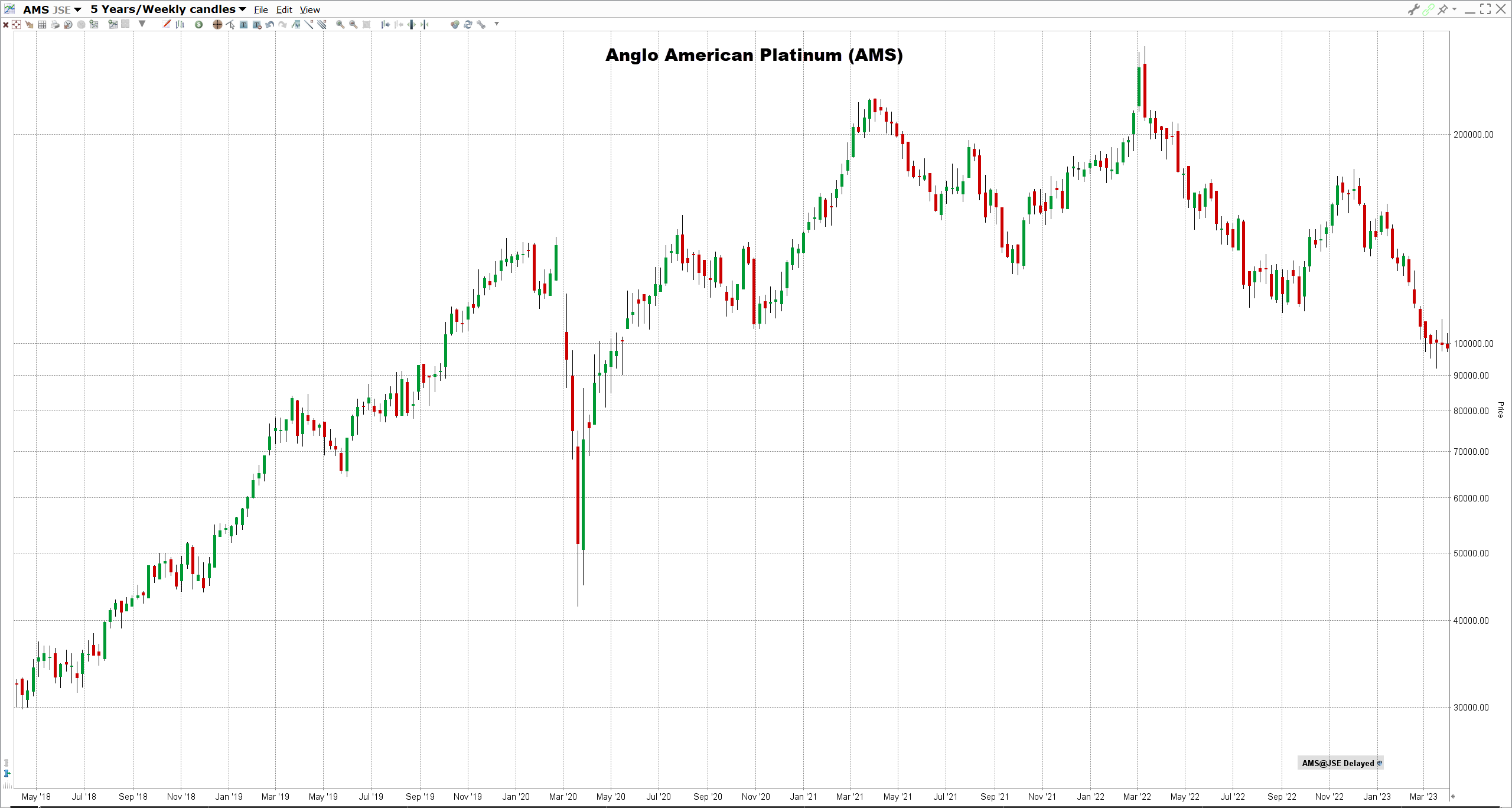Expand the grey triangle toolbar dropdown
Screen dimensions: 1512x808
tap(142, 24)
